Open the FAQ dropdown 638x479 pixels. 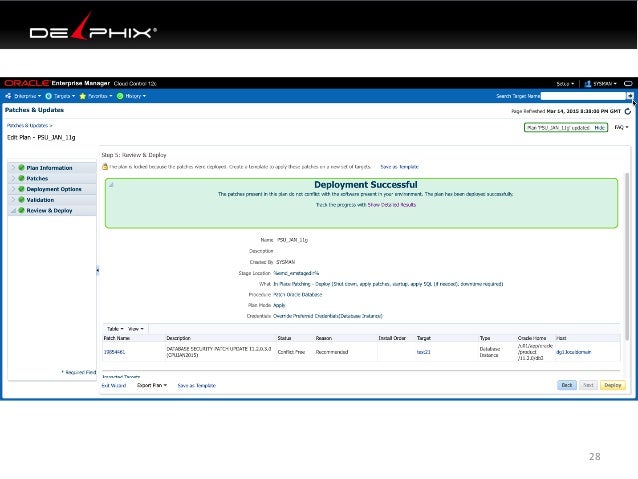621,127
